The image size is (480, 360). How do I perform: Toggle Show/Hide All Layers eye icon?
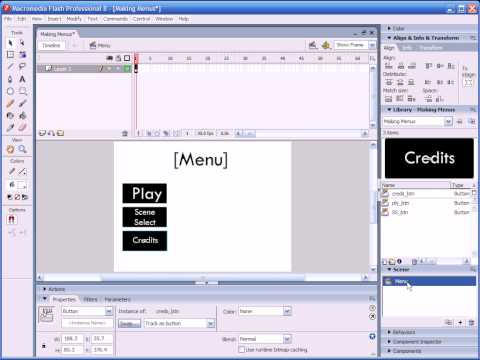[x=109, y=58]
